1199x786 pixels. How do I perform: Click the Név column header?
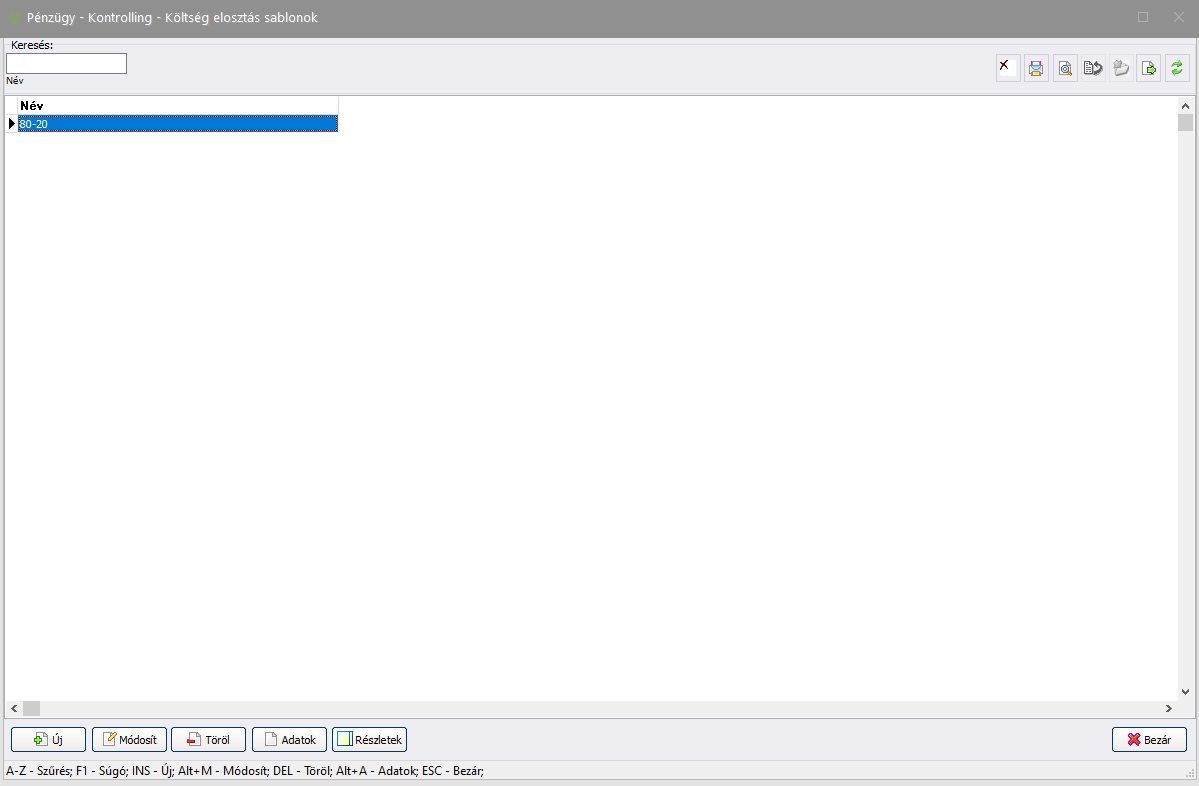177,105
